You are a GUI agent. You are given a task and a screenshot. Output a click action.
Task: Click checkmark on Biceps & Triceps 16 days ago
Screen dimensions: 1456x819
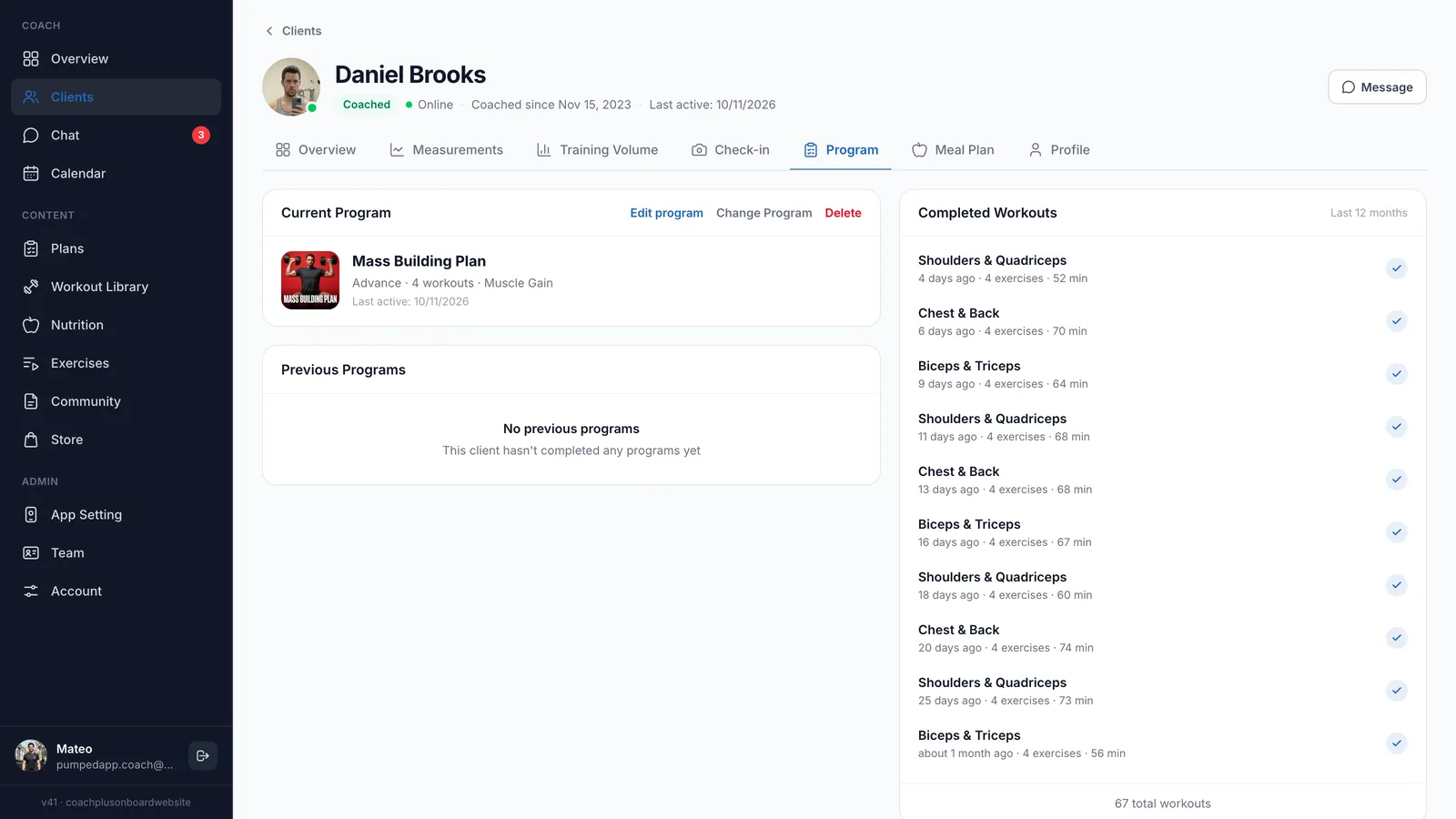pyautogui.click(x=1397, y=532)
